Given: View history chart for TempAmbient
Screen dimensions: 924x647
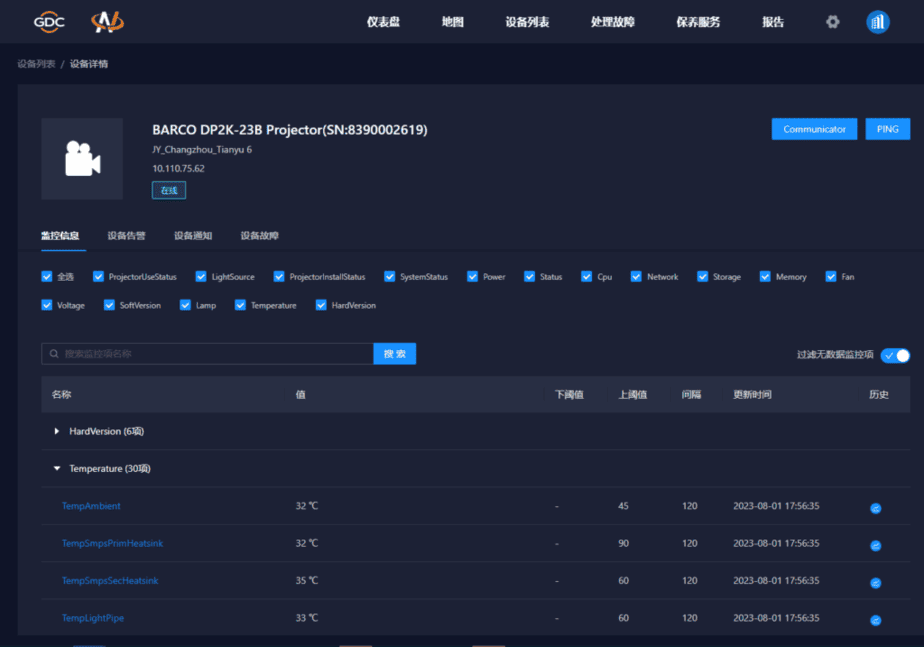Looking at the screenshot, I should pyautogui.click(x=876, y=509).
